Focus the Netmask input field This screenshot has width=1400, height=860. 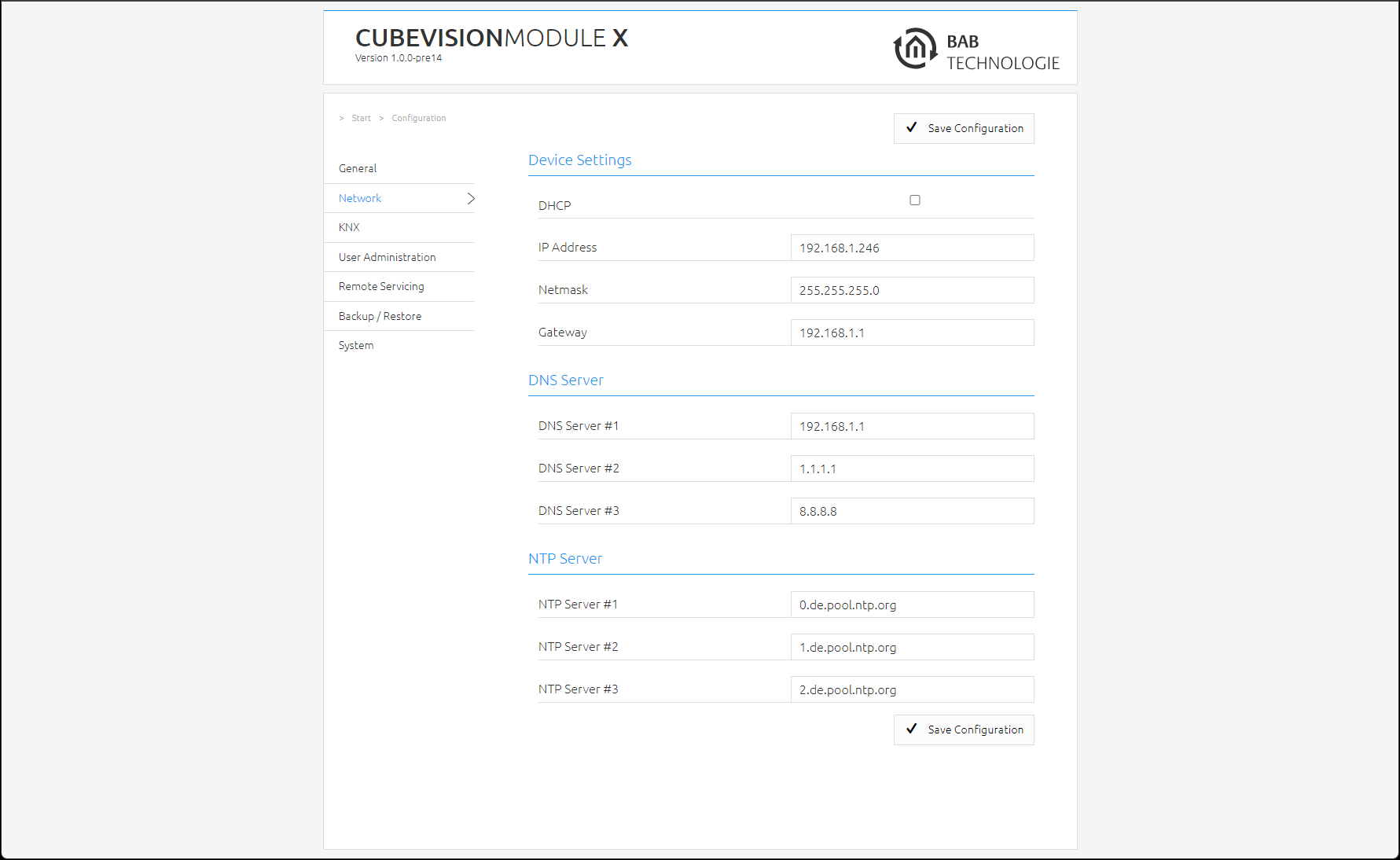click(912, 290)
